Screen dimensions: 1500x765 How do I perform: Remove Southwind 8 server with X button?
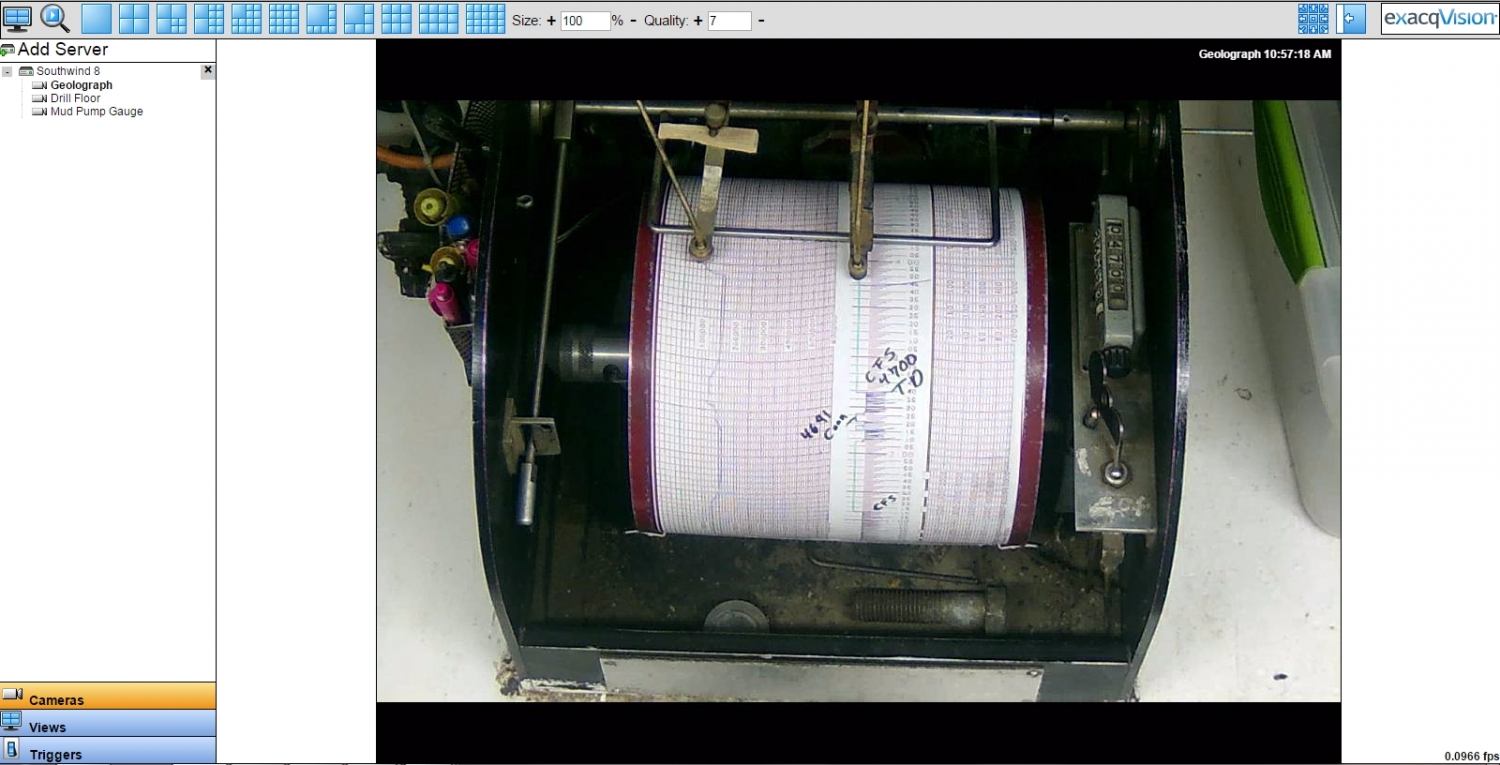tap(207, 70)
